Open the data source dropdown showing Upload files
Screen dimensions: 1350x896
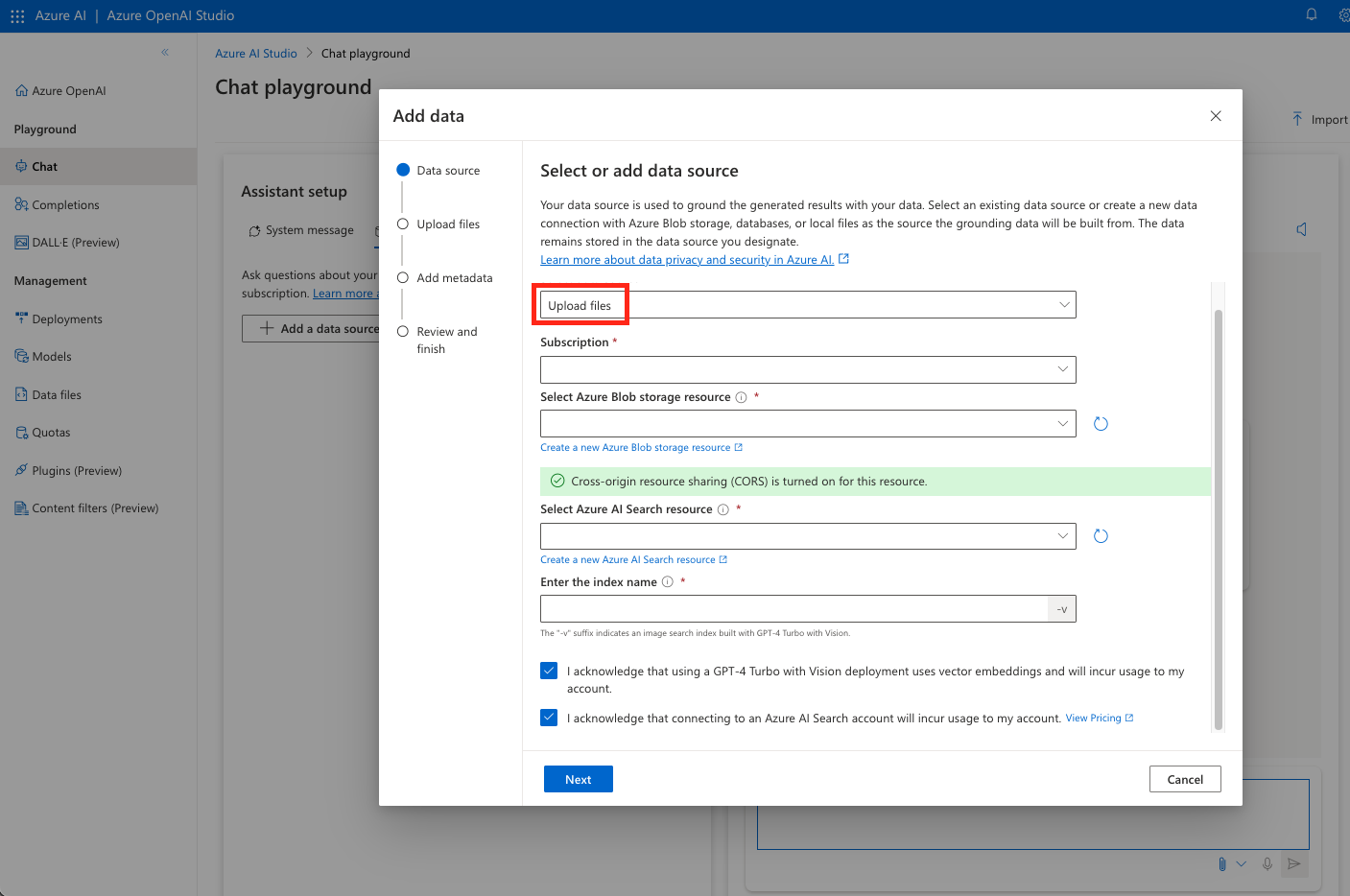808,305
